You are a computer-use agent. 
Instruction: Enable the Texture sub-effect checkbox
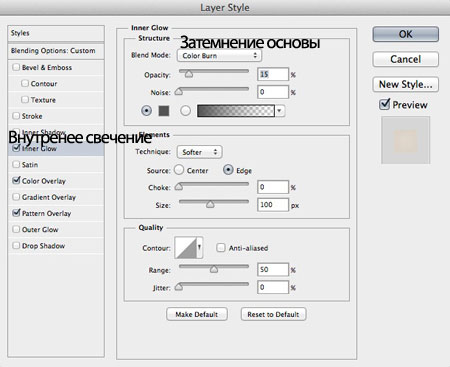pyautogui.click(x=25, y=100)
